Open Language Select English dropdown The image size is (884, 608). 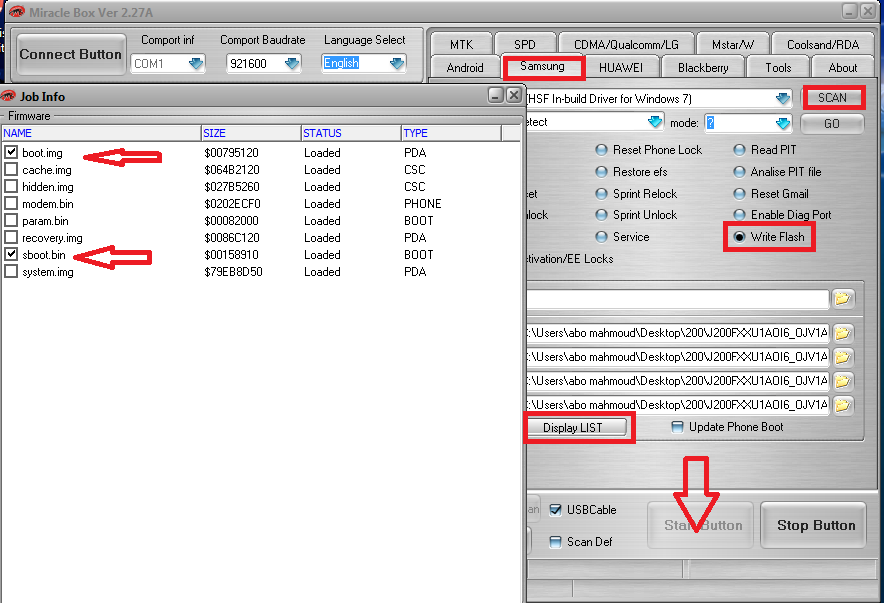click(397, 63)
